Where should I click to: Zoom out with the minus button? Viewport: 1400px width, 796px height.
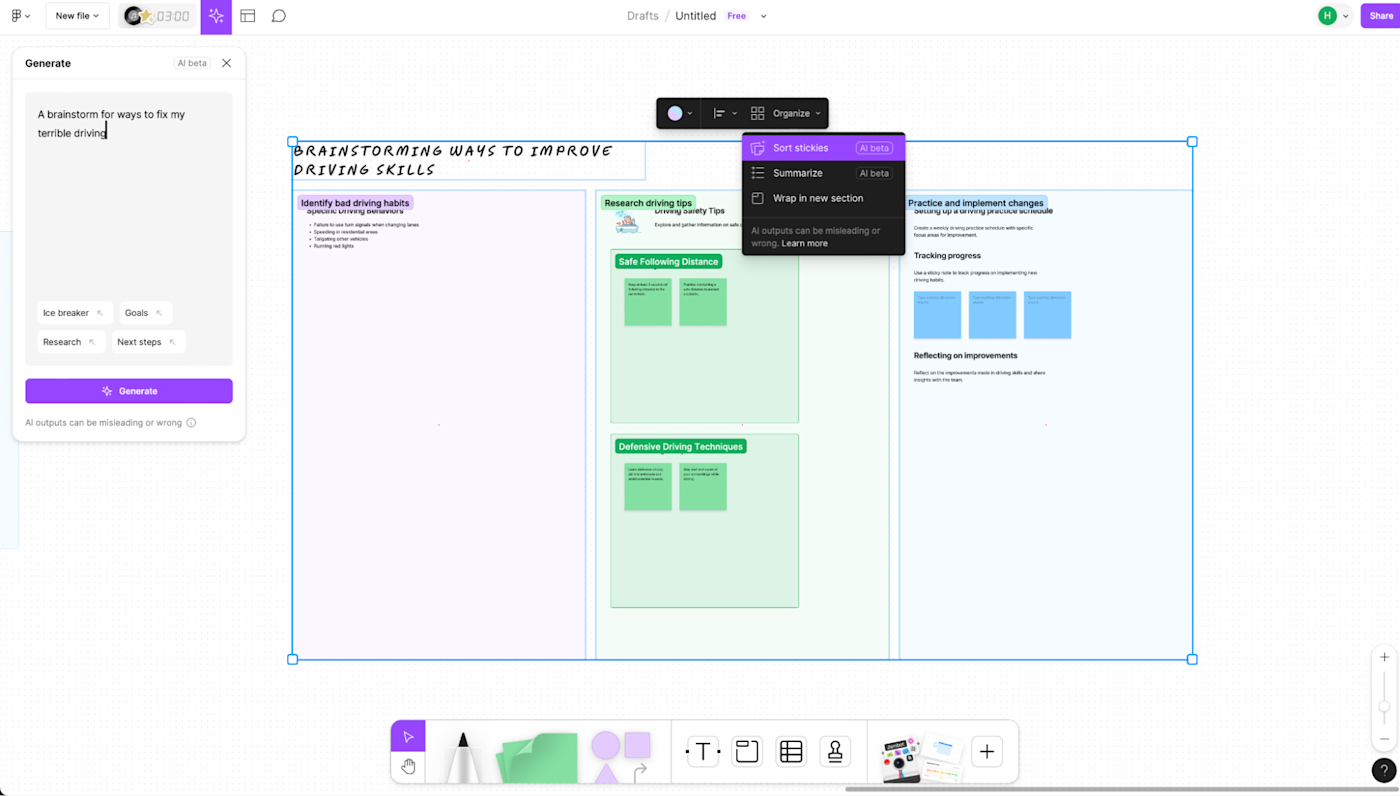1384,740
